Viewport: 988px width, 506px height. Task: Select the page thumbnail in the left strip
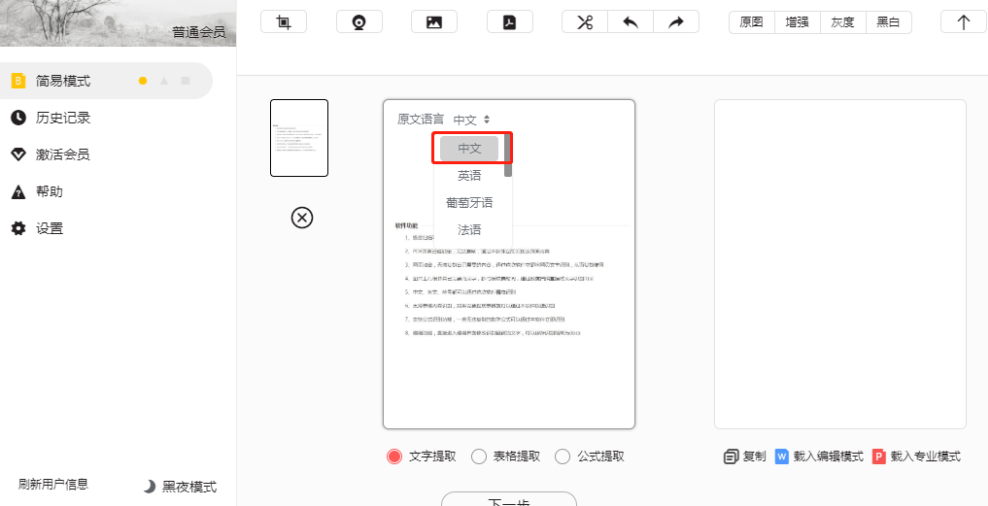pyautogui.click(x=299, y=138)
